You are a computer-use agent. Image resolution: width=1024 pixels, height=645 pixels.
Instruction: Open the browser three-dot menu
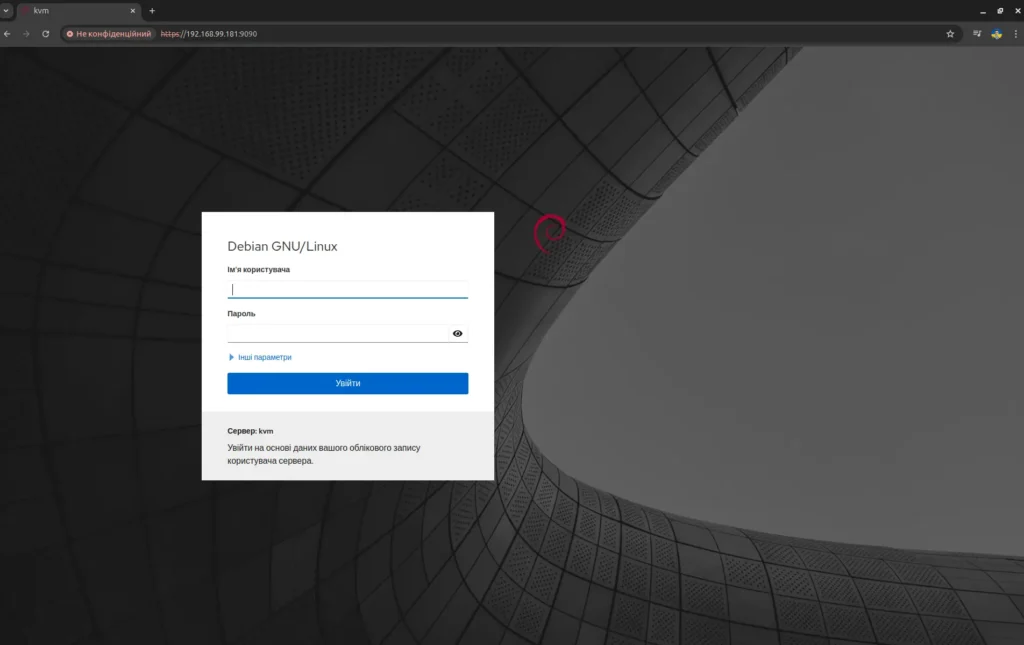click(1016, 34)
